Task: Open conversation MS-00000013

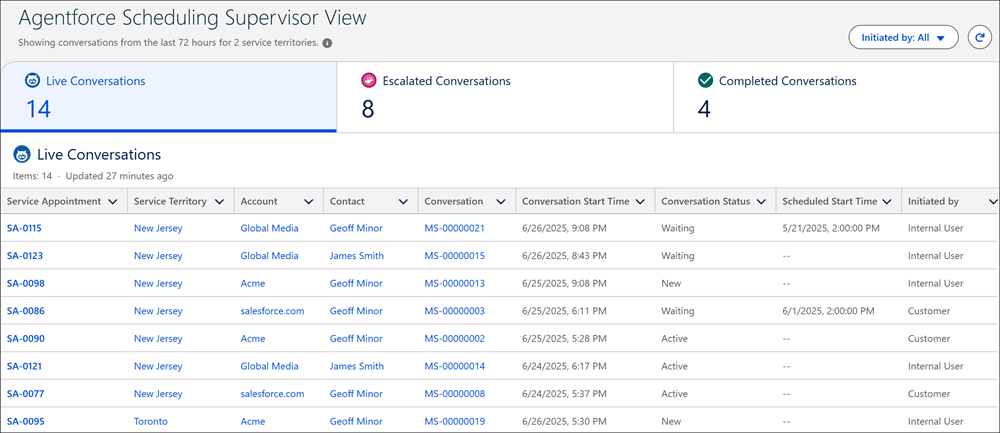Action: 455,283
